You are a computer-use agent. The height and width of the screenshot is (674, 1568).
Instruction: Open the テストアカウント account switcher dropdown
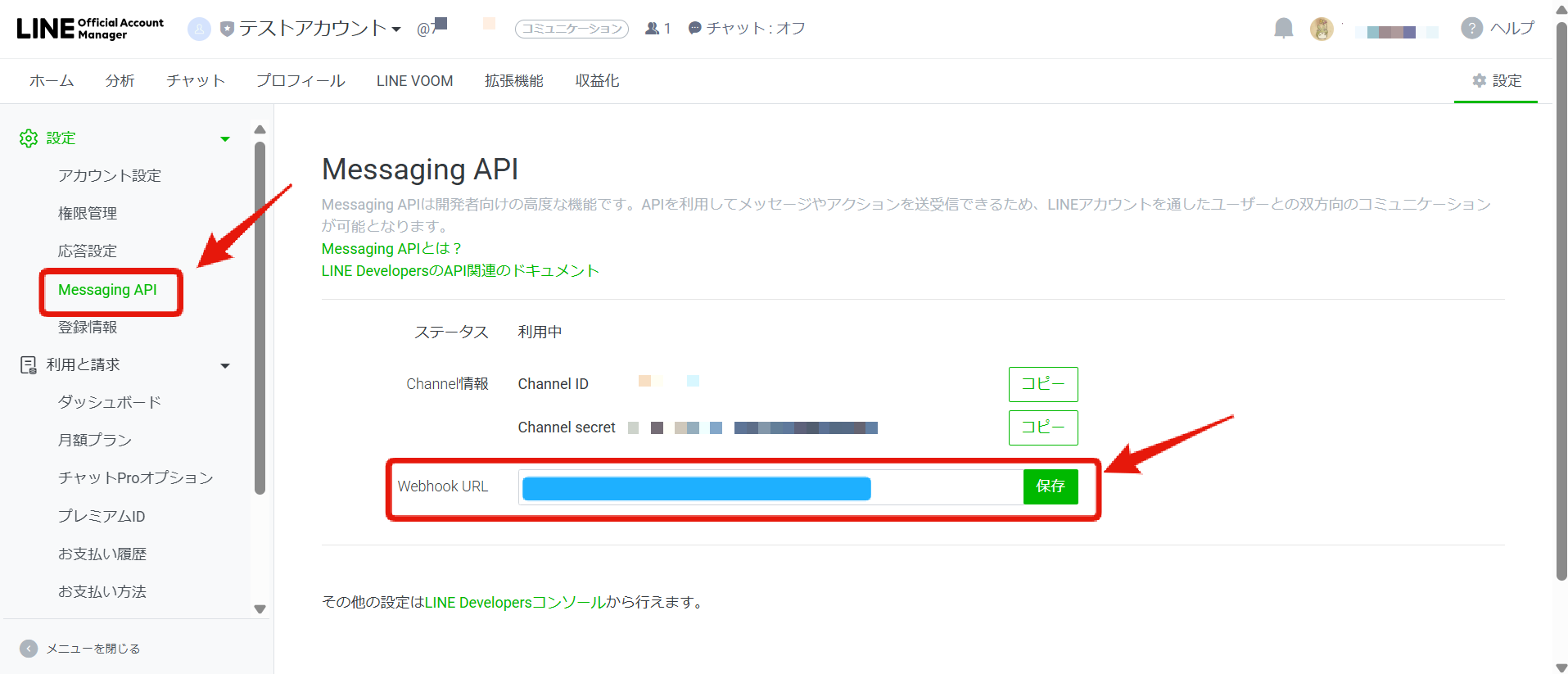click(319, 29)
